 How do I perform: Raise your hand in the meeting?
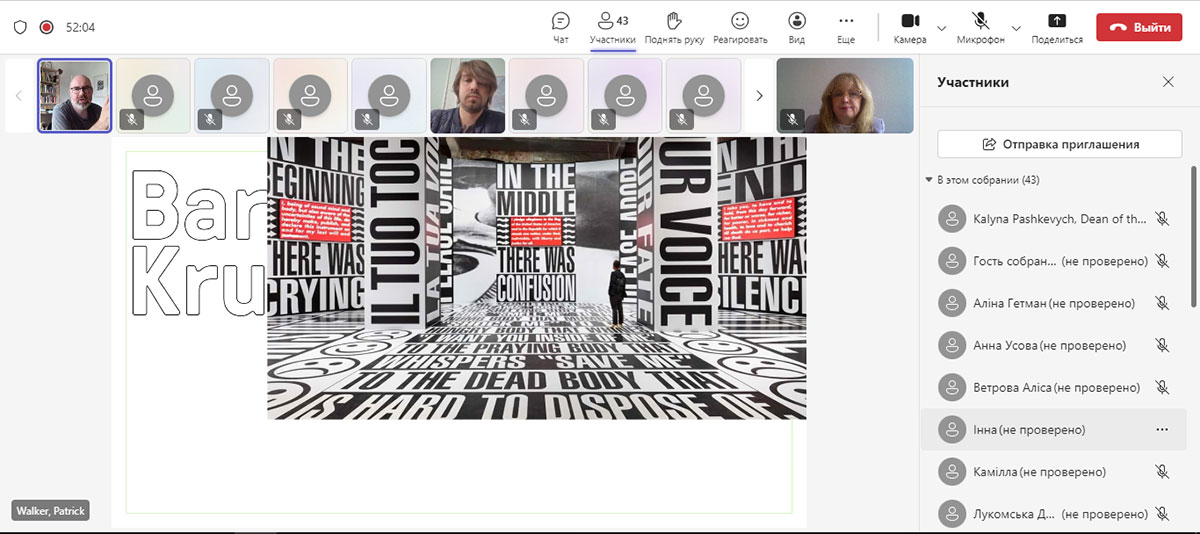(x=674, y=27)
